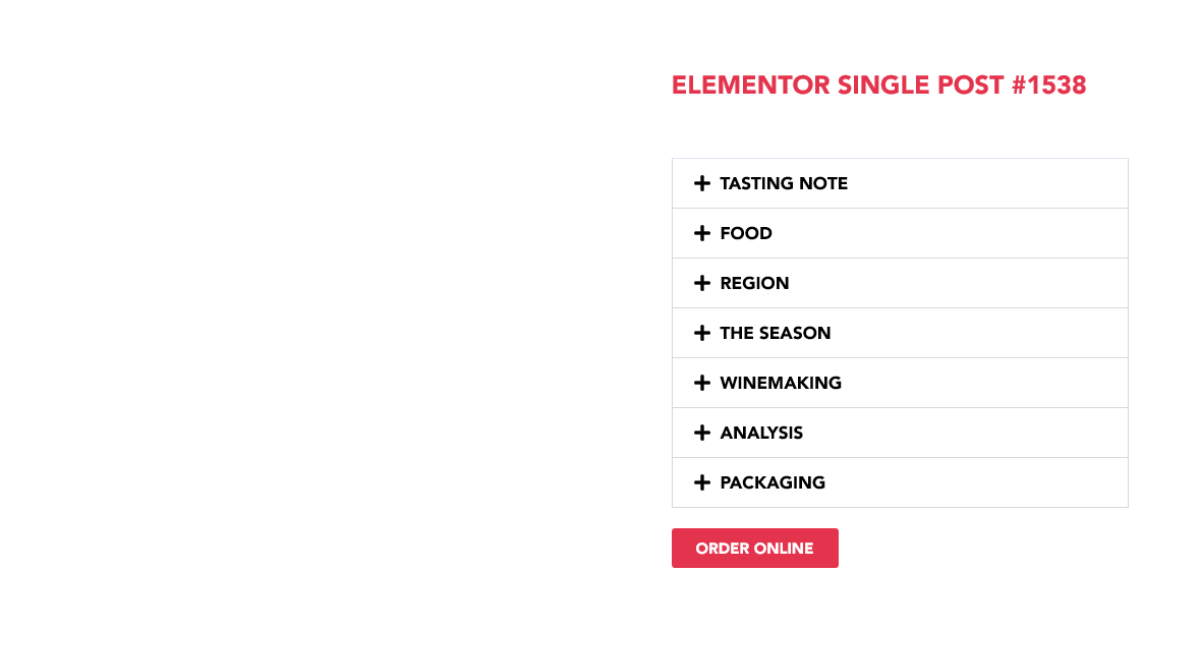Expand the Tasting Note section title

pos(783,184)
